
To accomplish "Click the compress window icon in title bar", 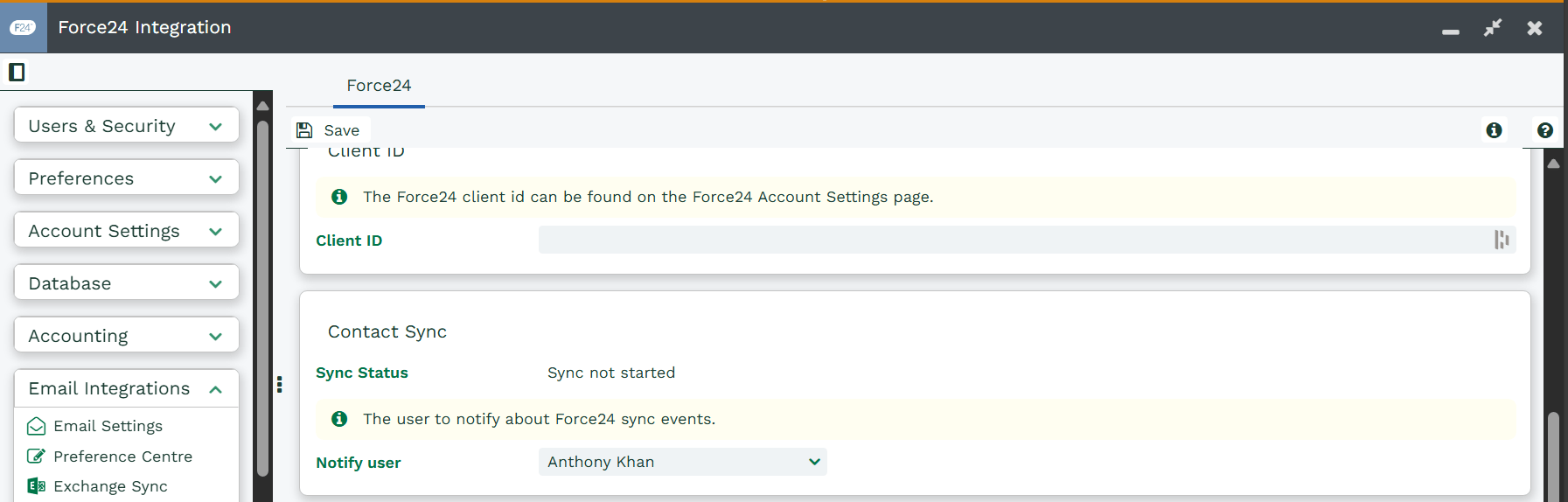I will (x=1493, y=28).
